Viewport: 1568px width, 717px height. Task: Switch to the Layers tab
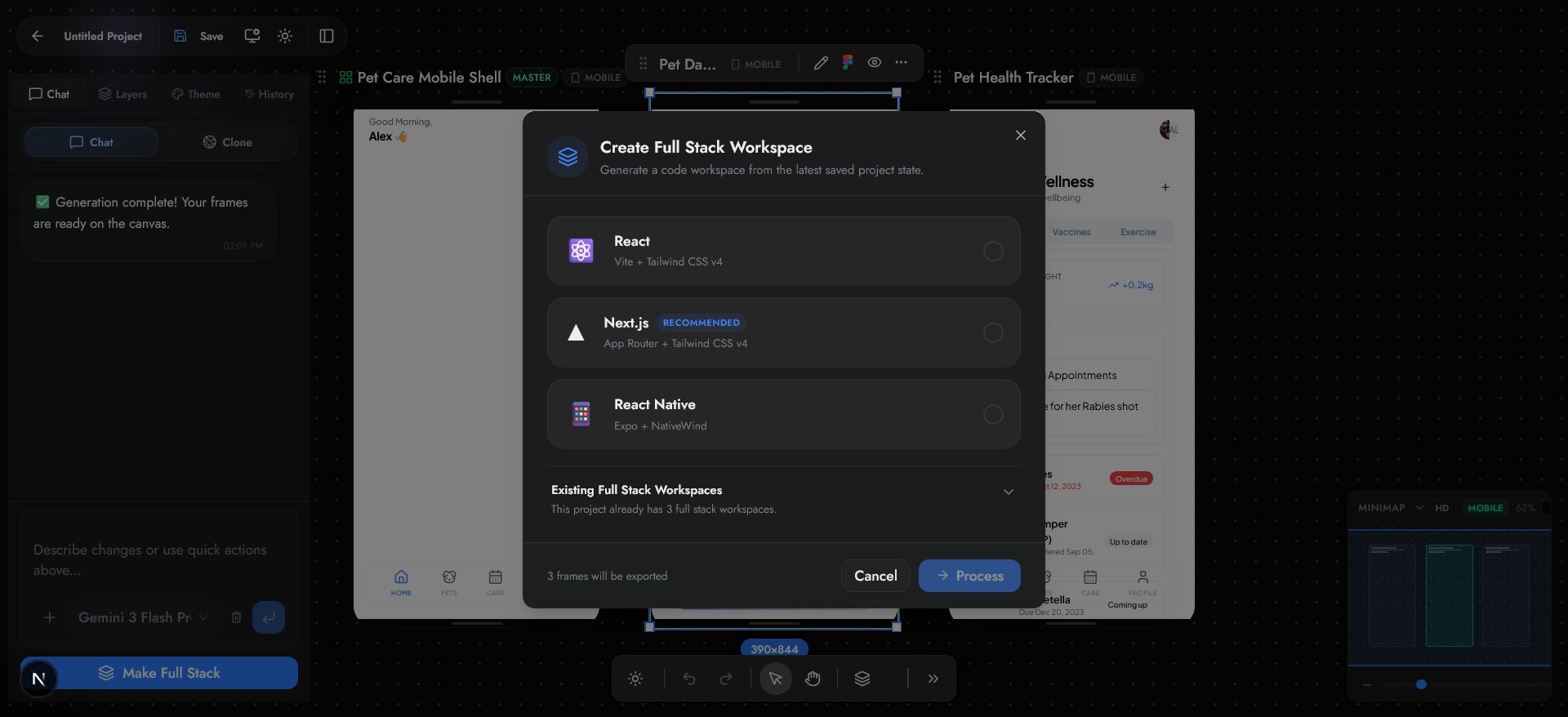[x=122, y=94]
